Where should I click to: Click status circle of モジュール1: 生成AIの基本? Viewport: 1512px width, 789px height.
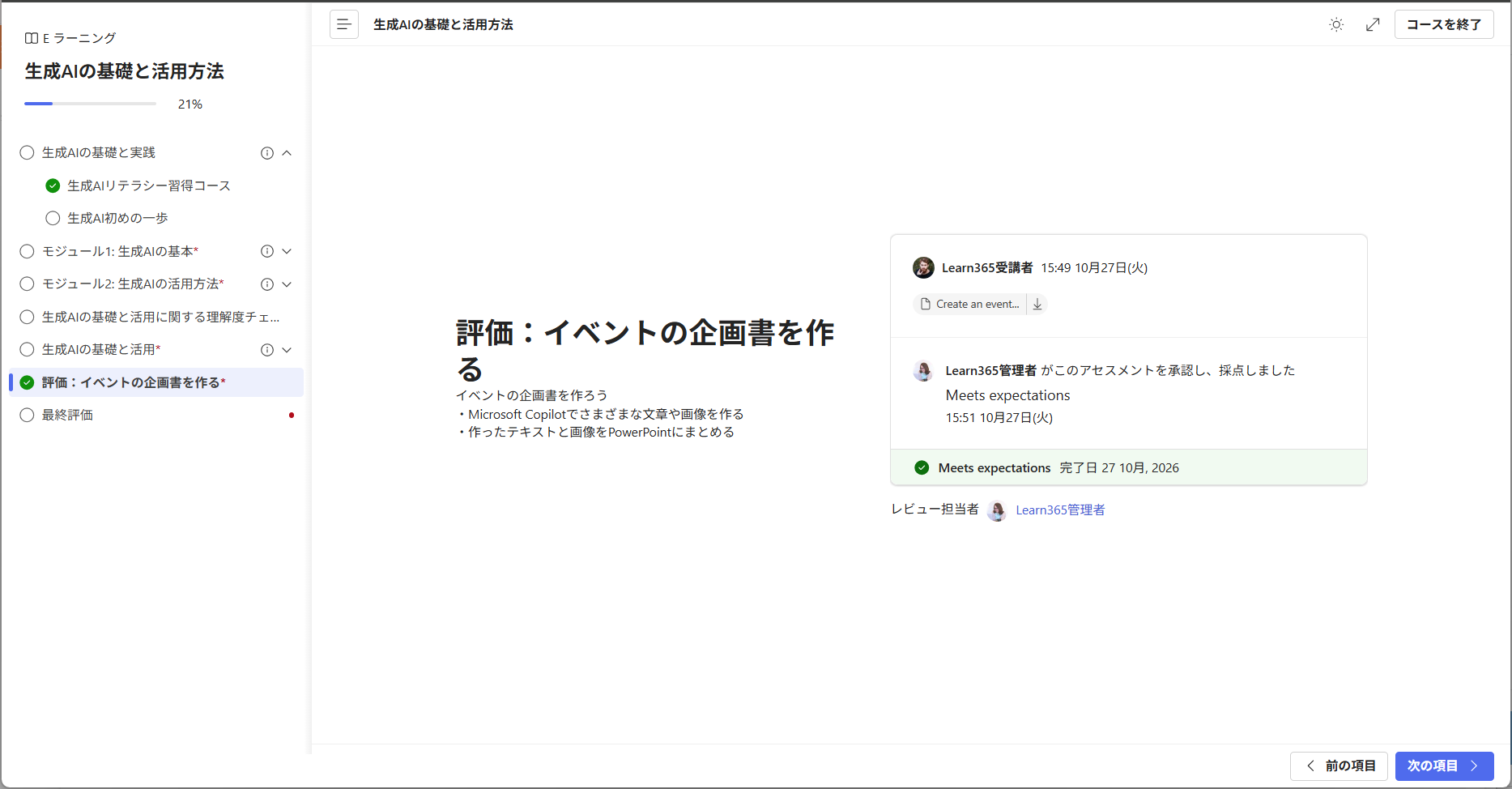(x=27, y=251)
